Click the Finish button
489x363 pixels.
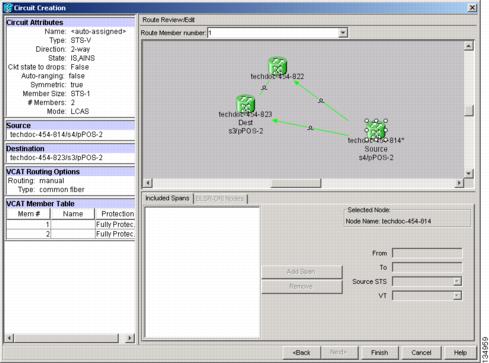[x=379, y=352]
